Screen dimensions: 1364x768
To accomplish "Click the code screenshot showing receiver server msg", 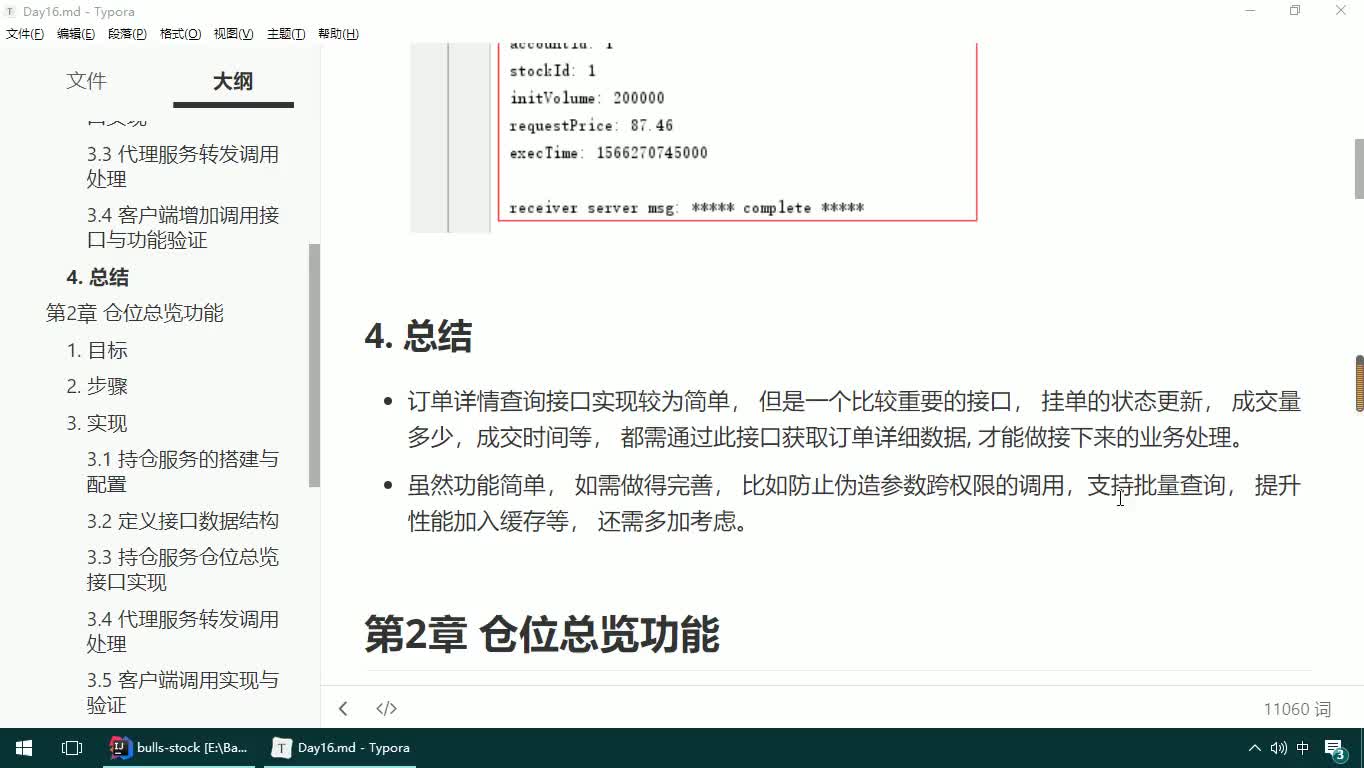I will [x=693, y=137].
